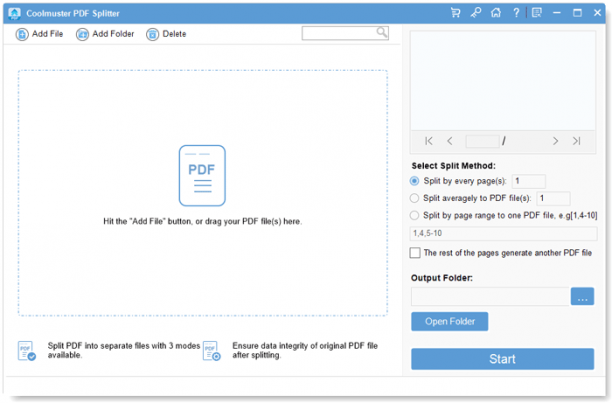Click the Add Folder toolbar button
The width and height of the screenshot is (612, 403).
(105, 34)
